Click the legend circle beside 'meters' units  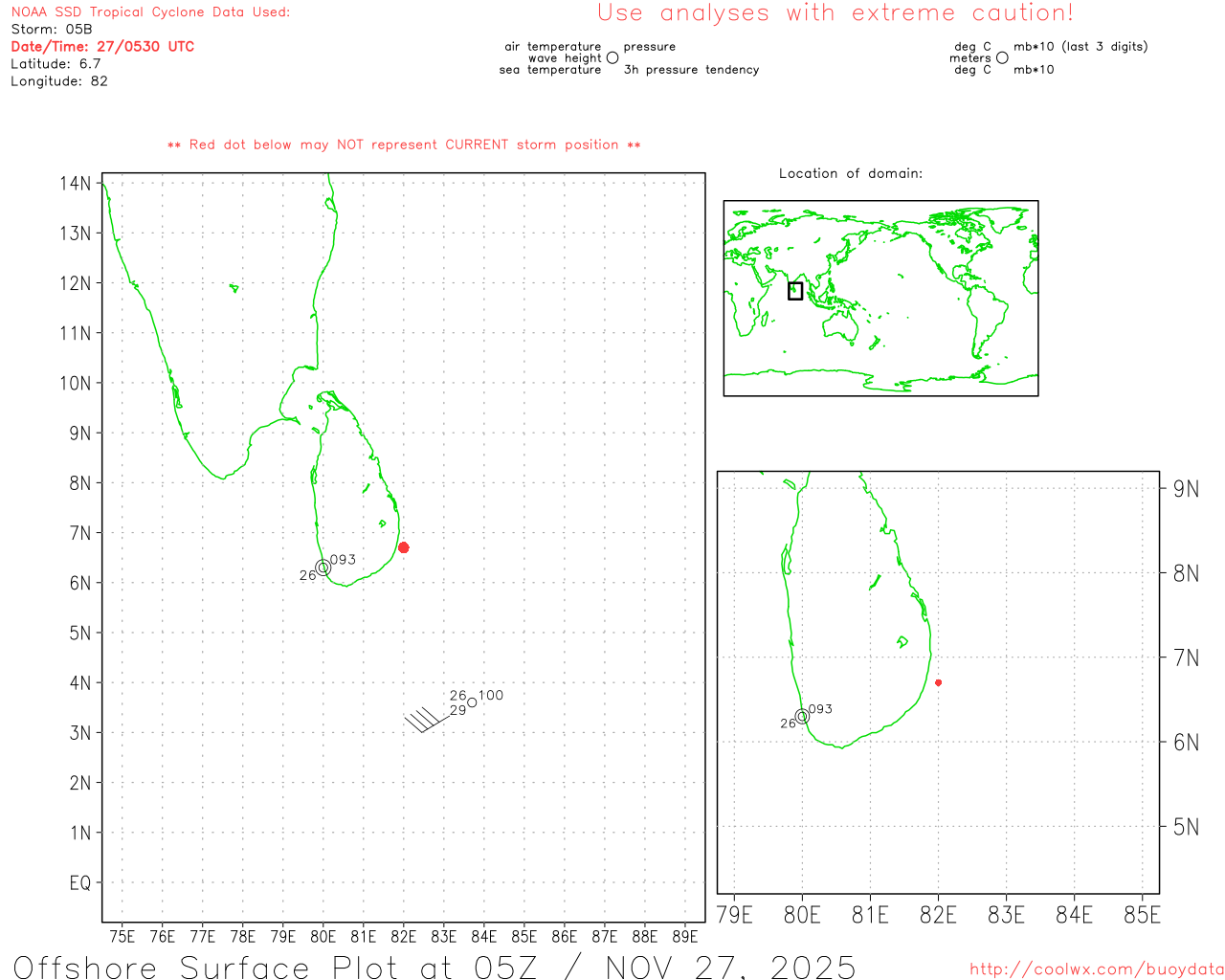coord(1002,57)
